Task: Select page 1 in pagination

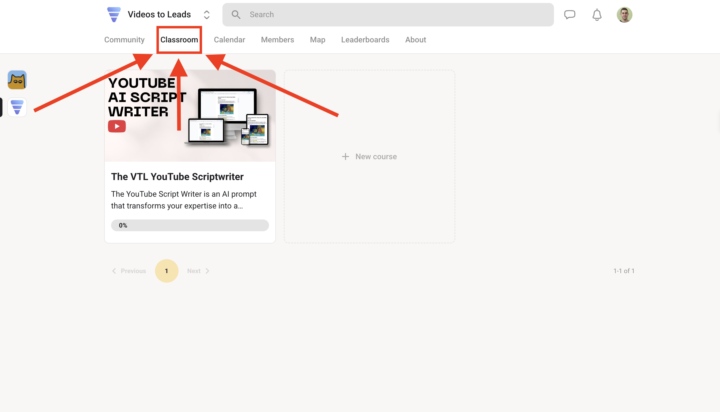Action: coord(166,271)
